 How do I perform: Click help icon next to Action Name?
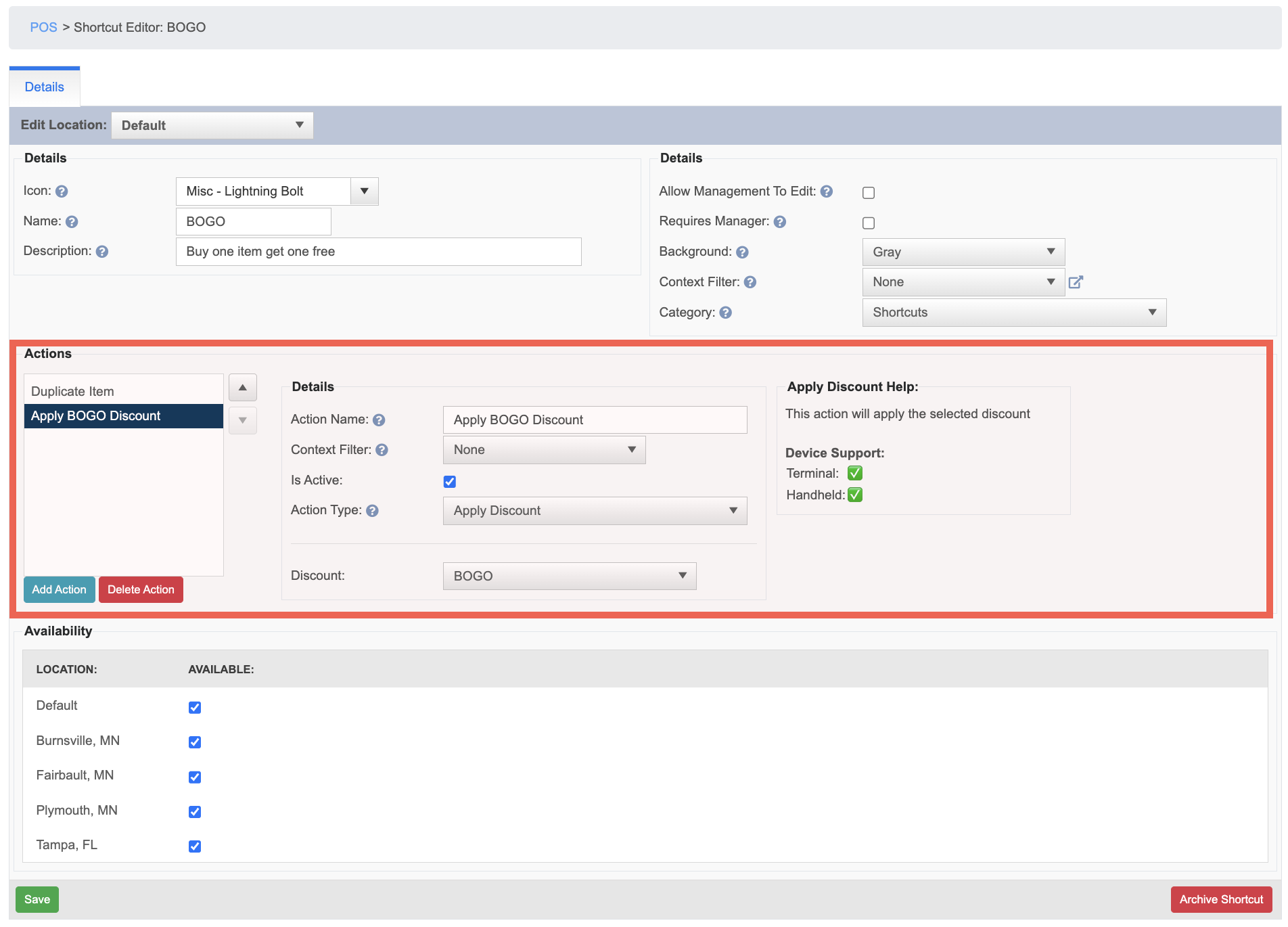point(379,420)
